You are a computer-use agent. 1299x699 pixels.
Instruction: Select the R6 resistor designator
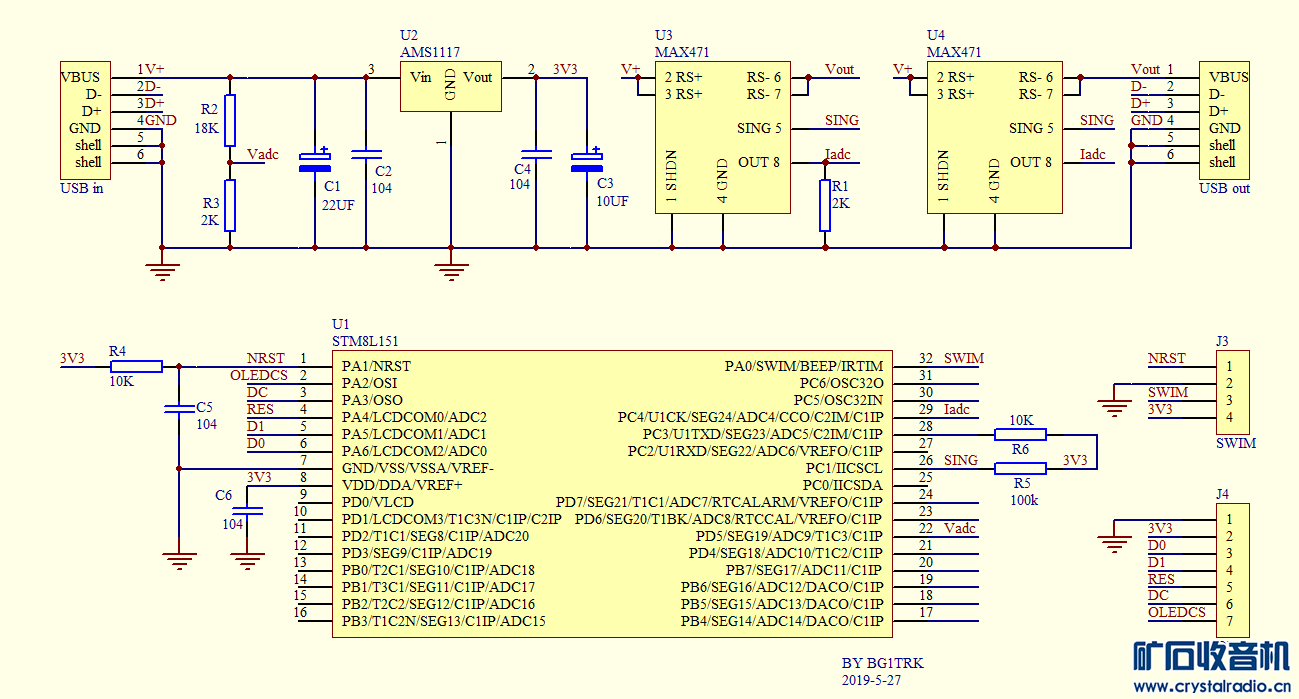[x=1020, y=450]
